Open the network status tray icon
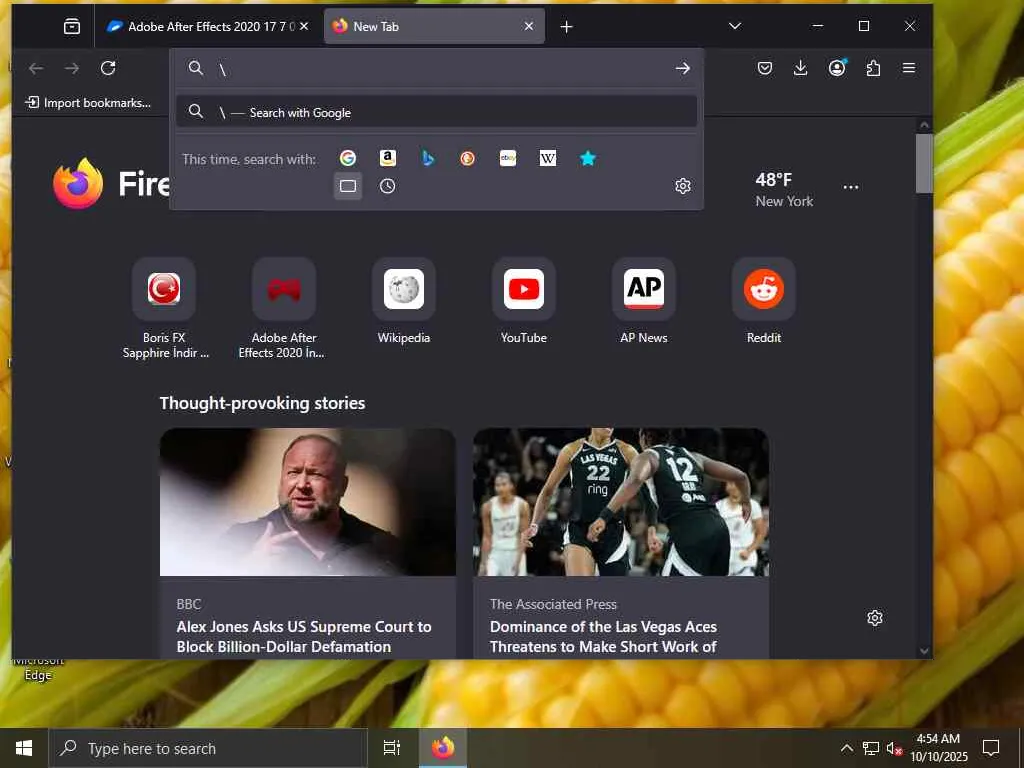Viewport: 1024px width, 768px height. tap(871, 748)
